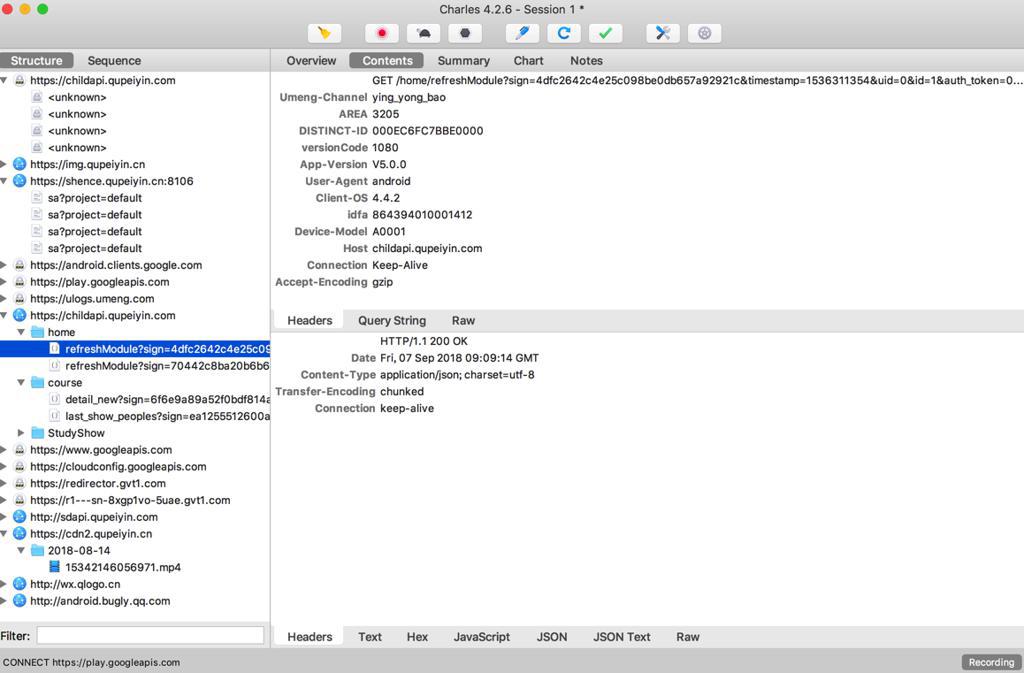Click globe icon of android.bugly.qq.com

tap(20, 601)
